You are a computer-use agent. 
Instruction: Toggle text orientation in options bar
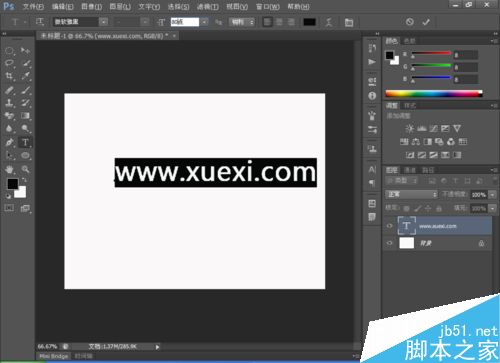[40, 22]
